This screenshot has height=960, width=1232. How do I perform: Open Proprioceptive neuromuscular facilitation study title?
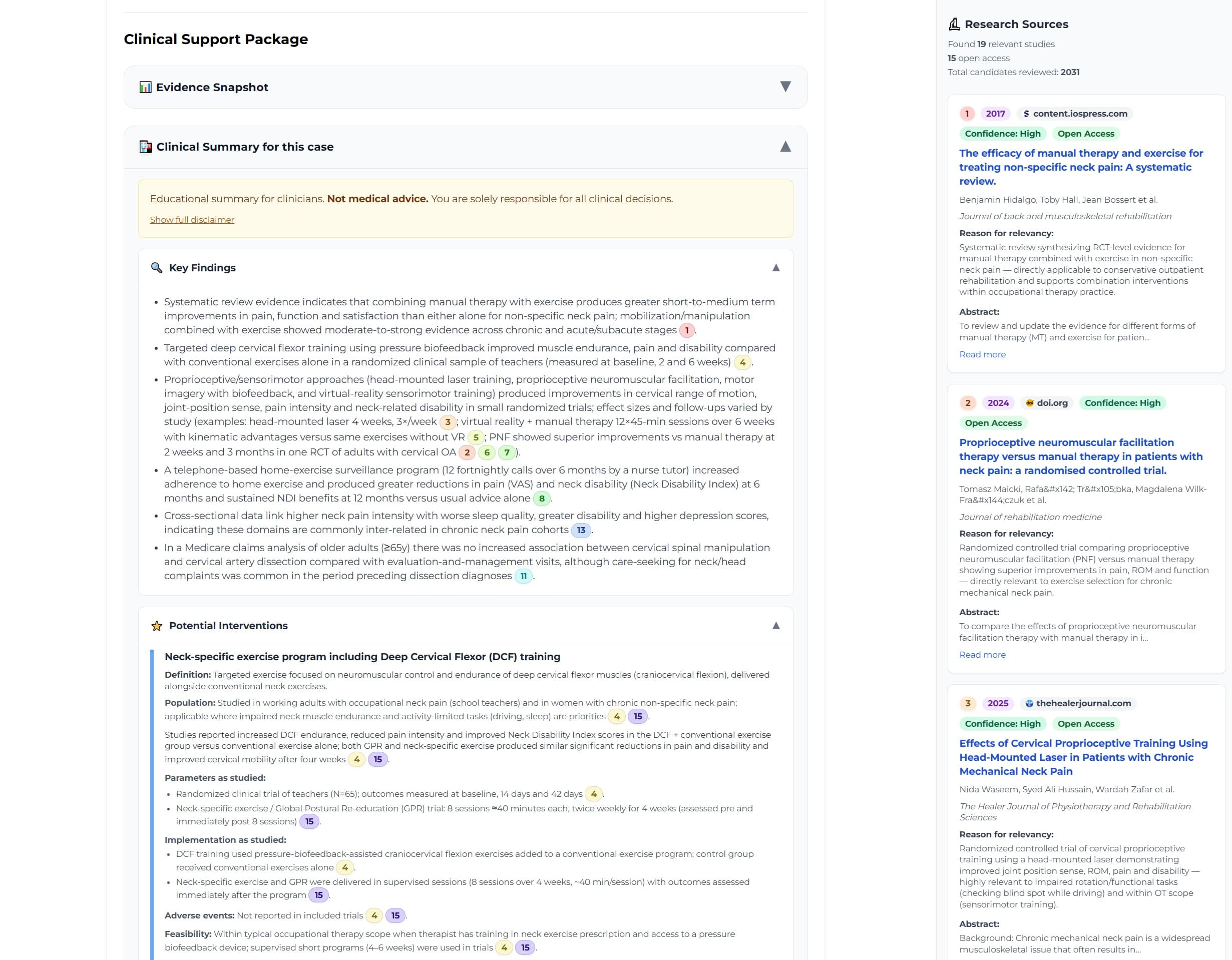click(x=1080, y=456)
